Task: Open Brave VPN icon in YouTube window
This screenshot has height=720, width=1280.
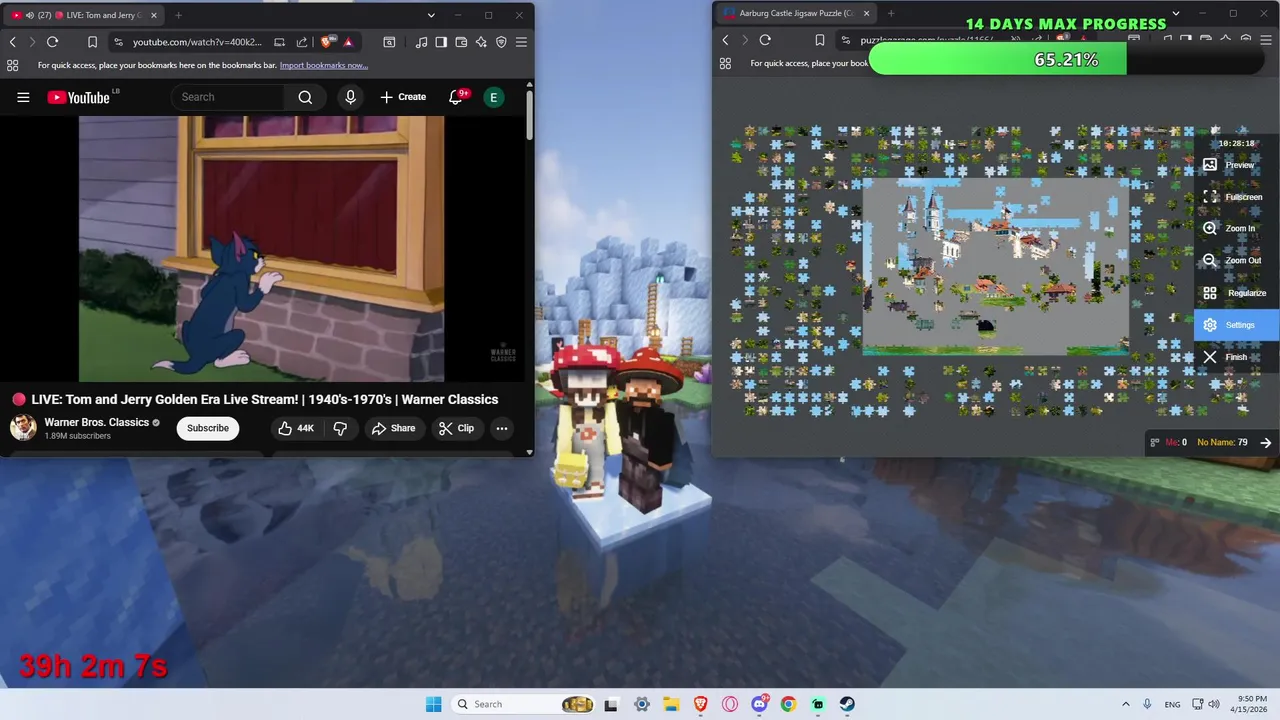Action: click(501, 42)
